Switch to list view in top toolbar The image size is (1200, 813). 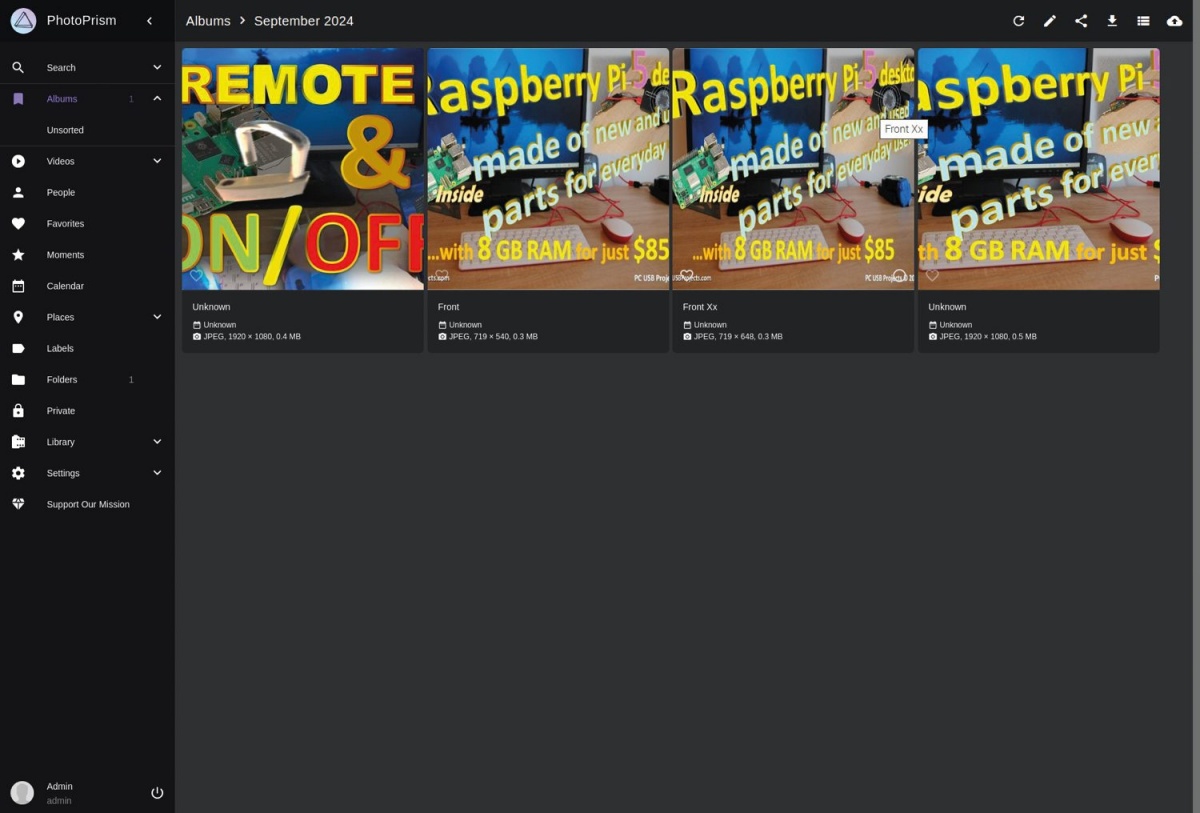pyautogui.click(x=1143, y=21)
